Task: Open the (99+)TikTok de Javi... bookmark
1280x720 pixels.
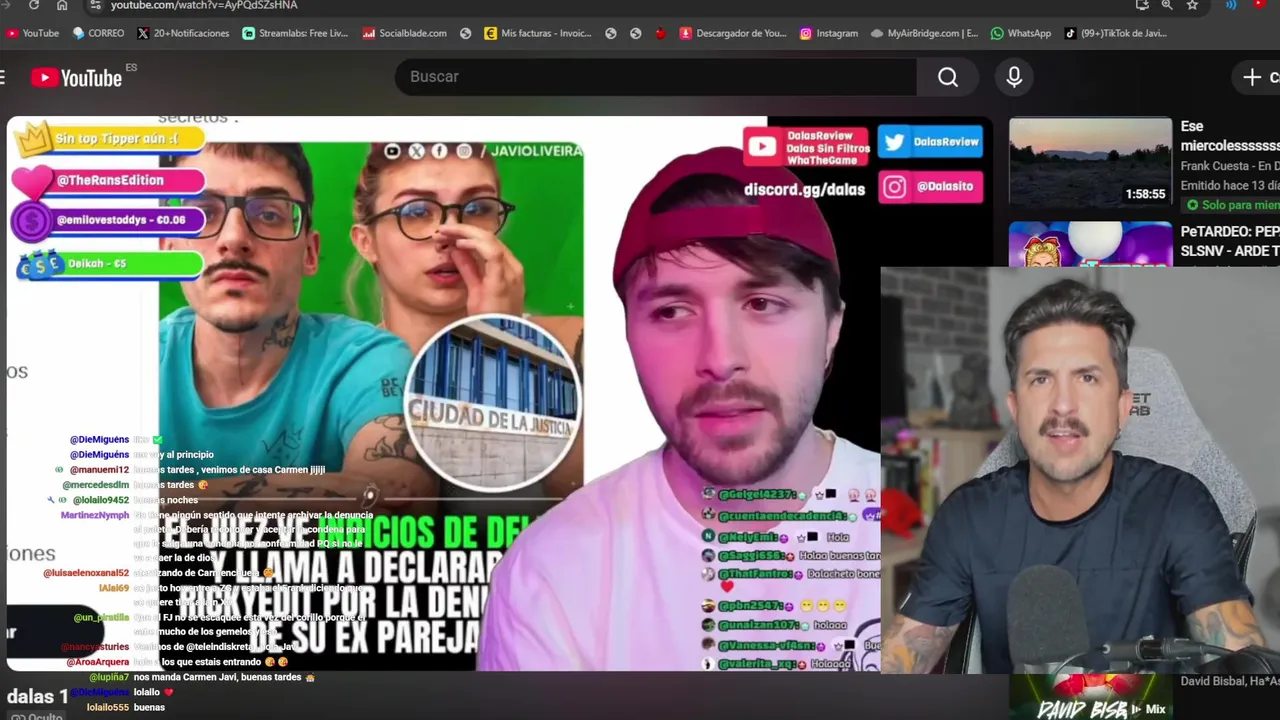Action: click(1115, 33)
